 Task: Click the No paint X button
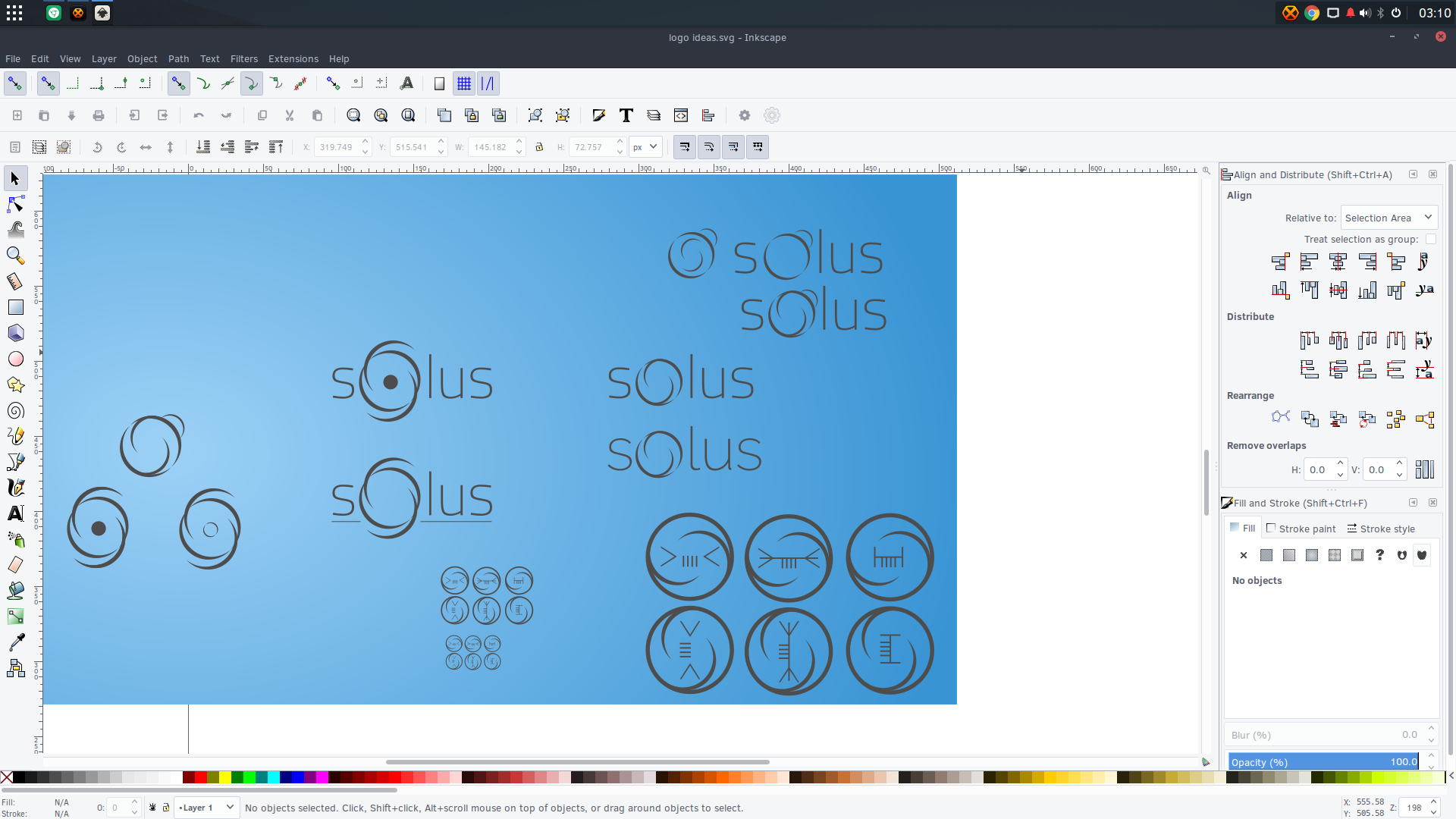point(1244,555)
